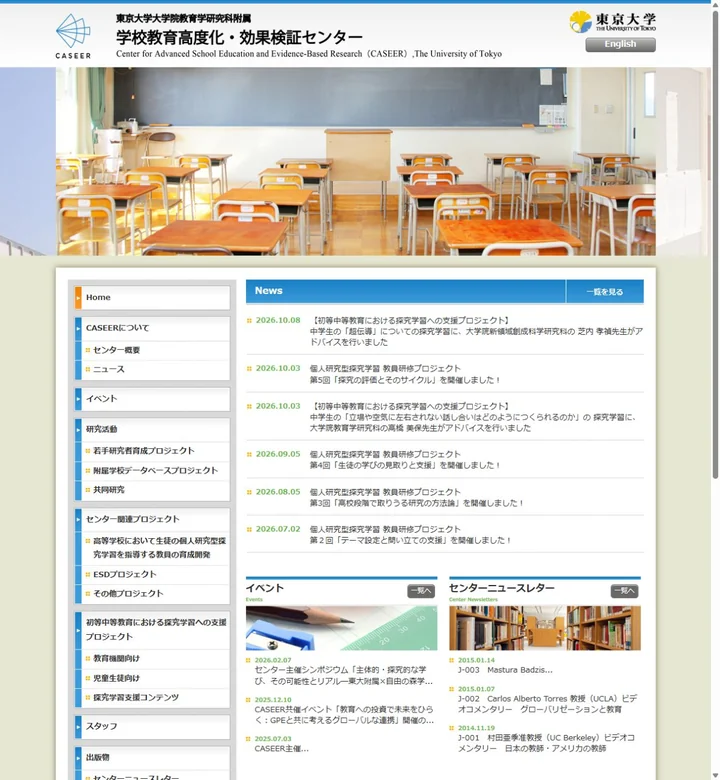Select センター概要 sidebar link

pyautogui.click(x=116, y=350)
